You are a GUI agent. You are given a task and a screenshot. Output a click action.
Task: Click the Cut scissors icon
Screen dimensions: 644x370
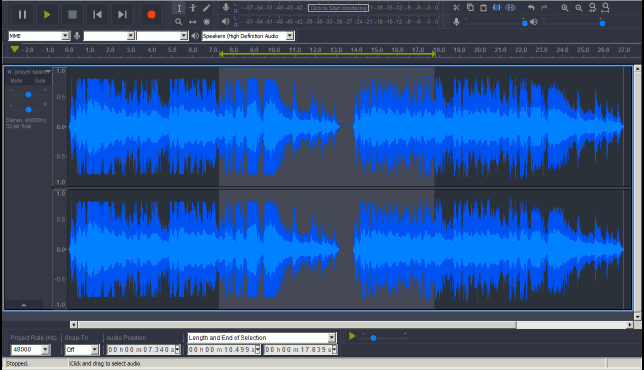click(x=456, y=8)
